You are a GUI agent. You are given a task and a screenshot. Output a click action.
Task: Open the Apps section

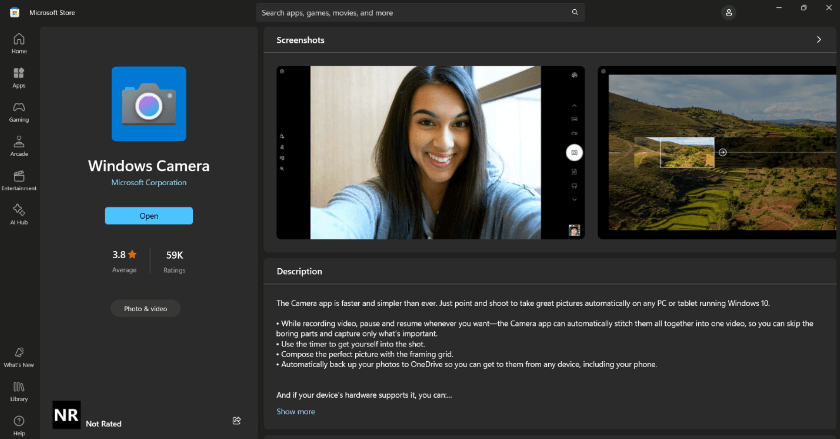19,78
